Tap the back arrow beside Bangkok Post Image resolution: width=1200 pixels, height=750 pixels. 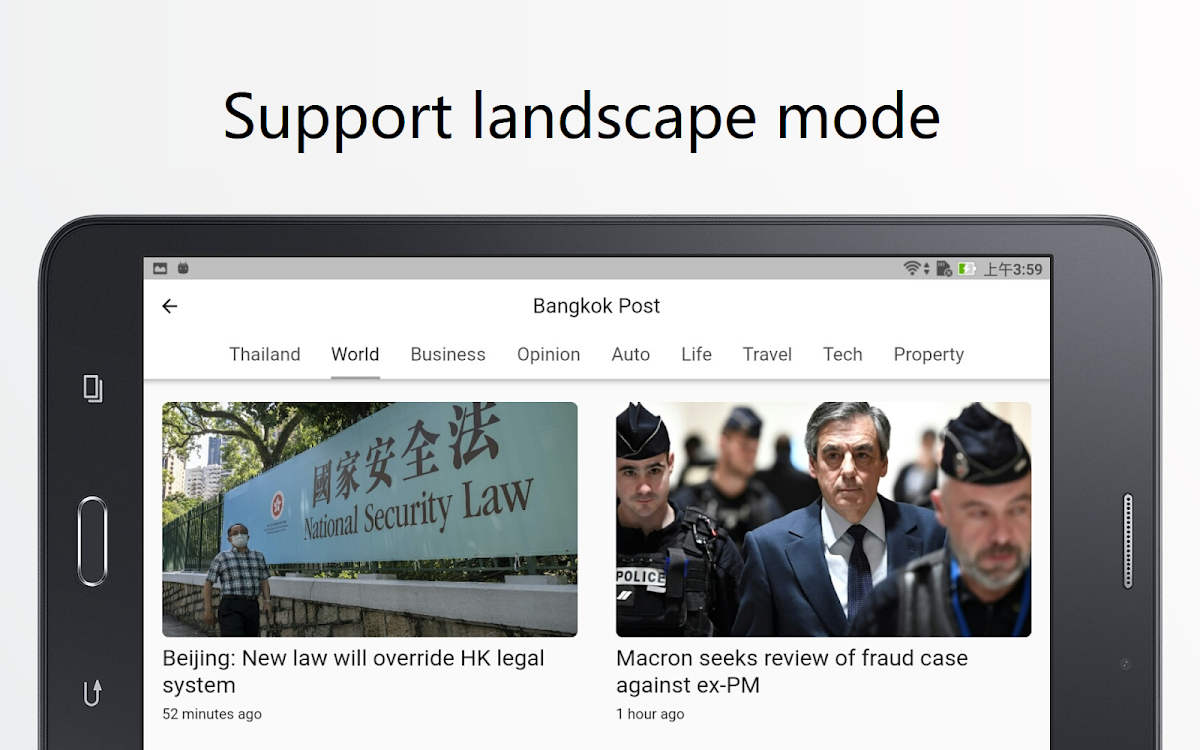pyautogui.click(x=170, y=306)
